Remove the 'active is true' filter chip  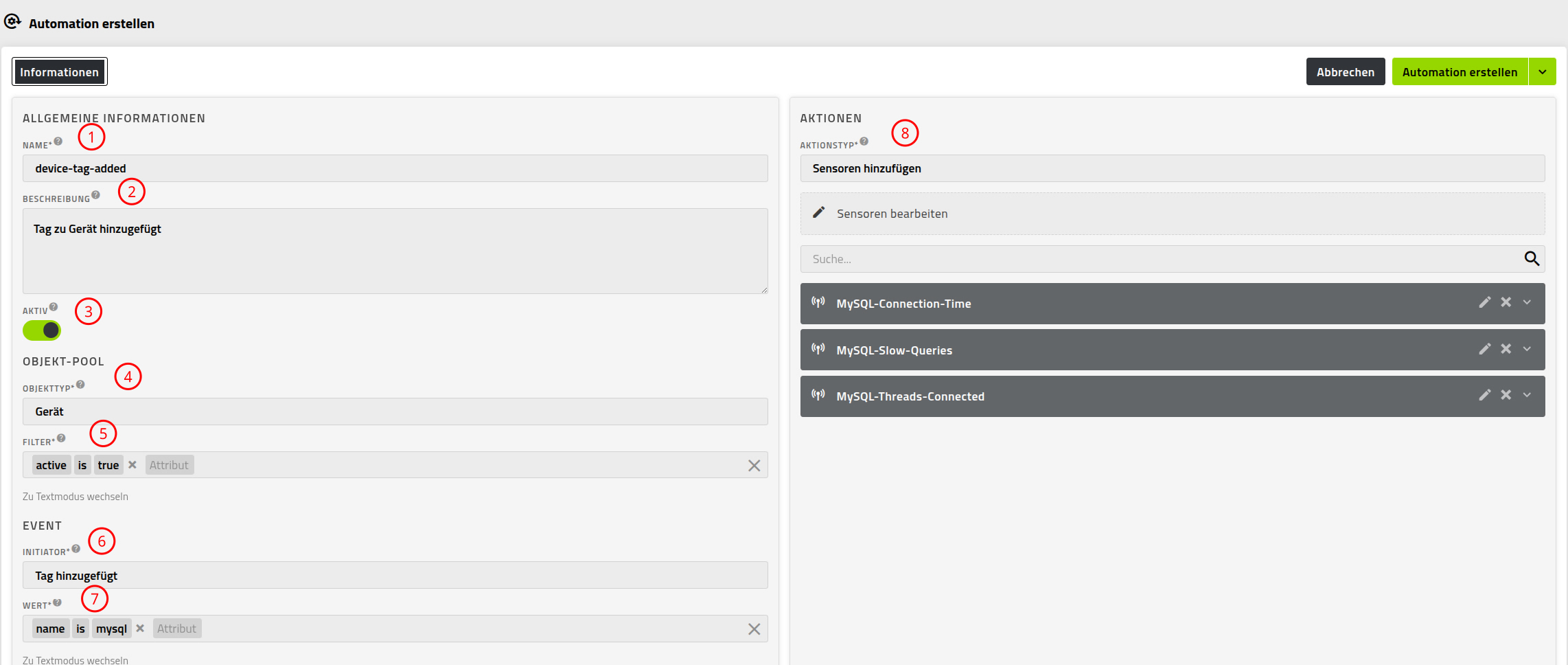132,465
